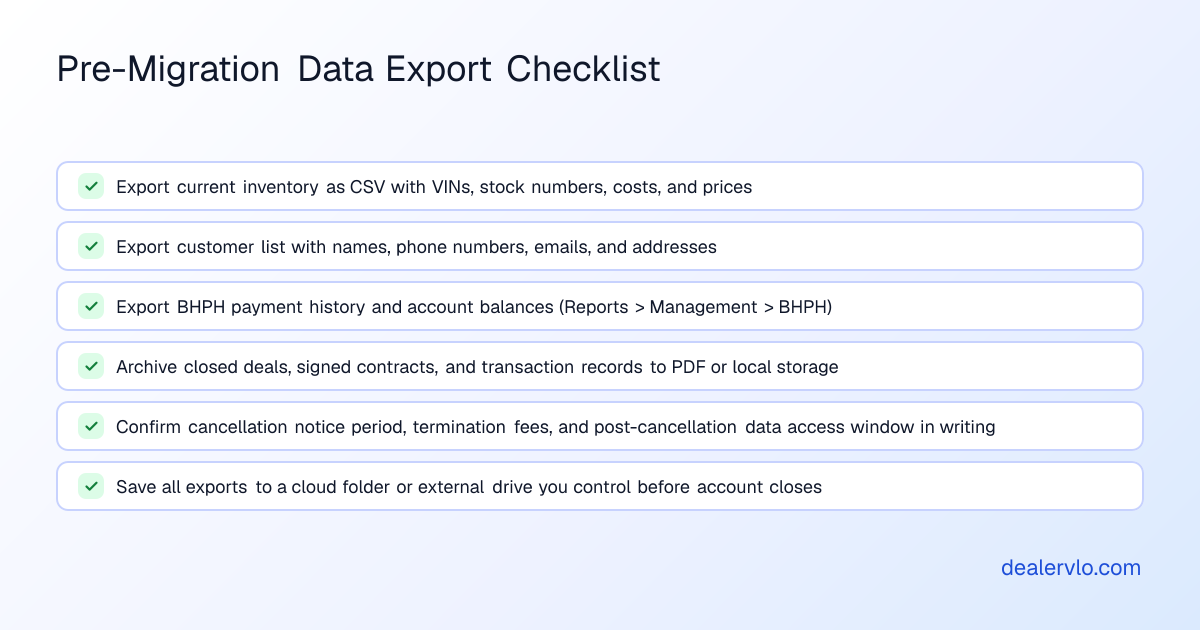This screenshot has height=630, width=1200.
Task: Toggle checkmark beside Export customer list
Action: point(91,246)
